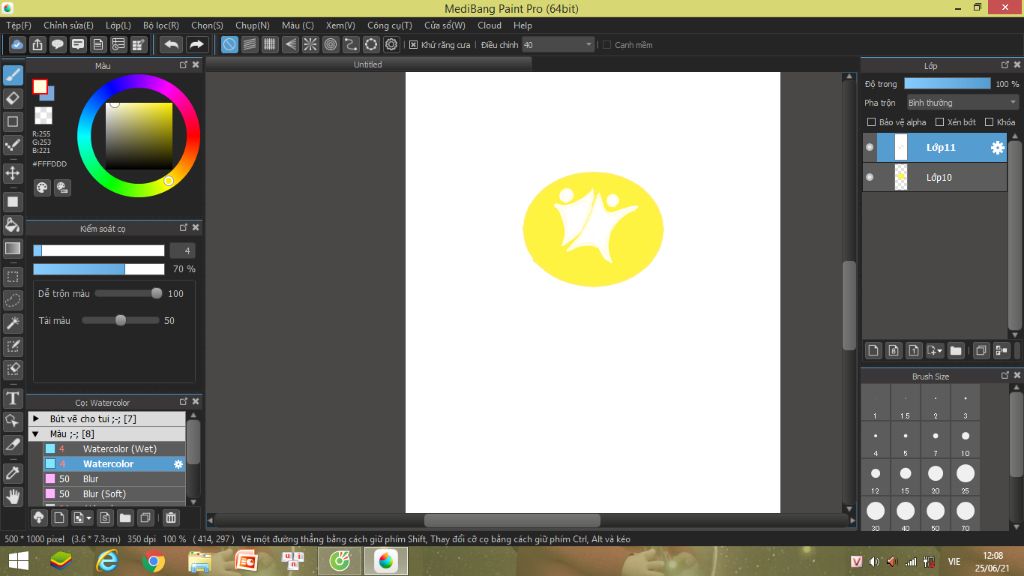Select the Text tool

click(13, 398)
